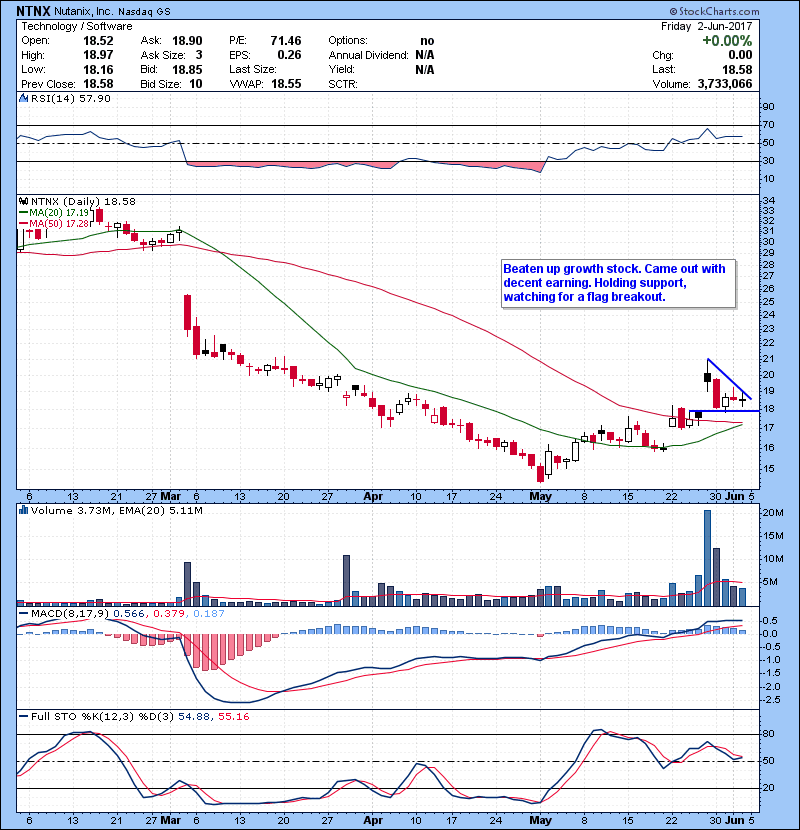The image size is (800, 830).
Task: Click the Volume 3.73M, EMA(20) label
Action: tap(116, 511)
